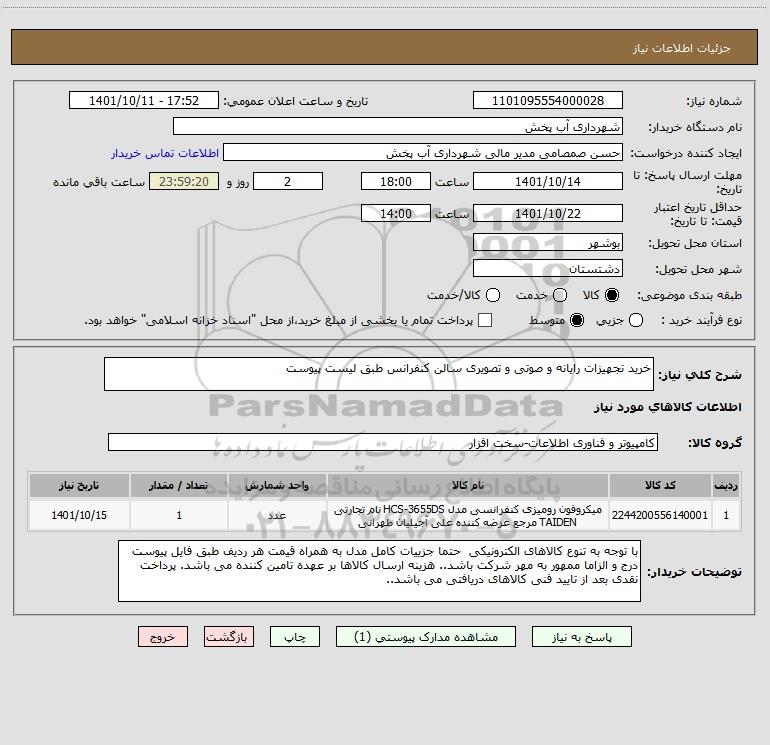Click page title جزئیات اطلاعات نیاز
This screenshot has height=745, width=770.
coord(682,48)
